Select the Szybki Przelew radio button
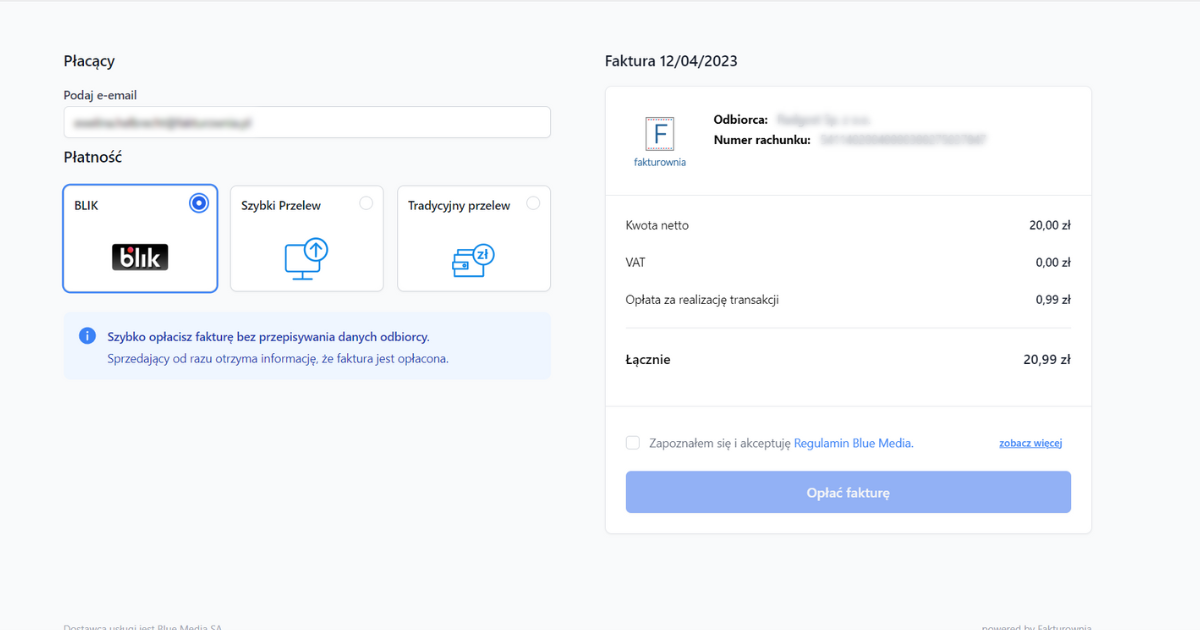1200x630 pixels. [x=366, y=203]
